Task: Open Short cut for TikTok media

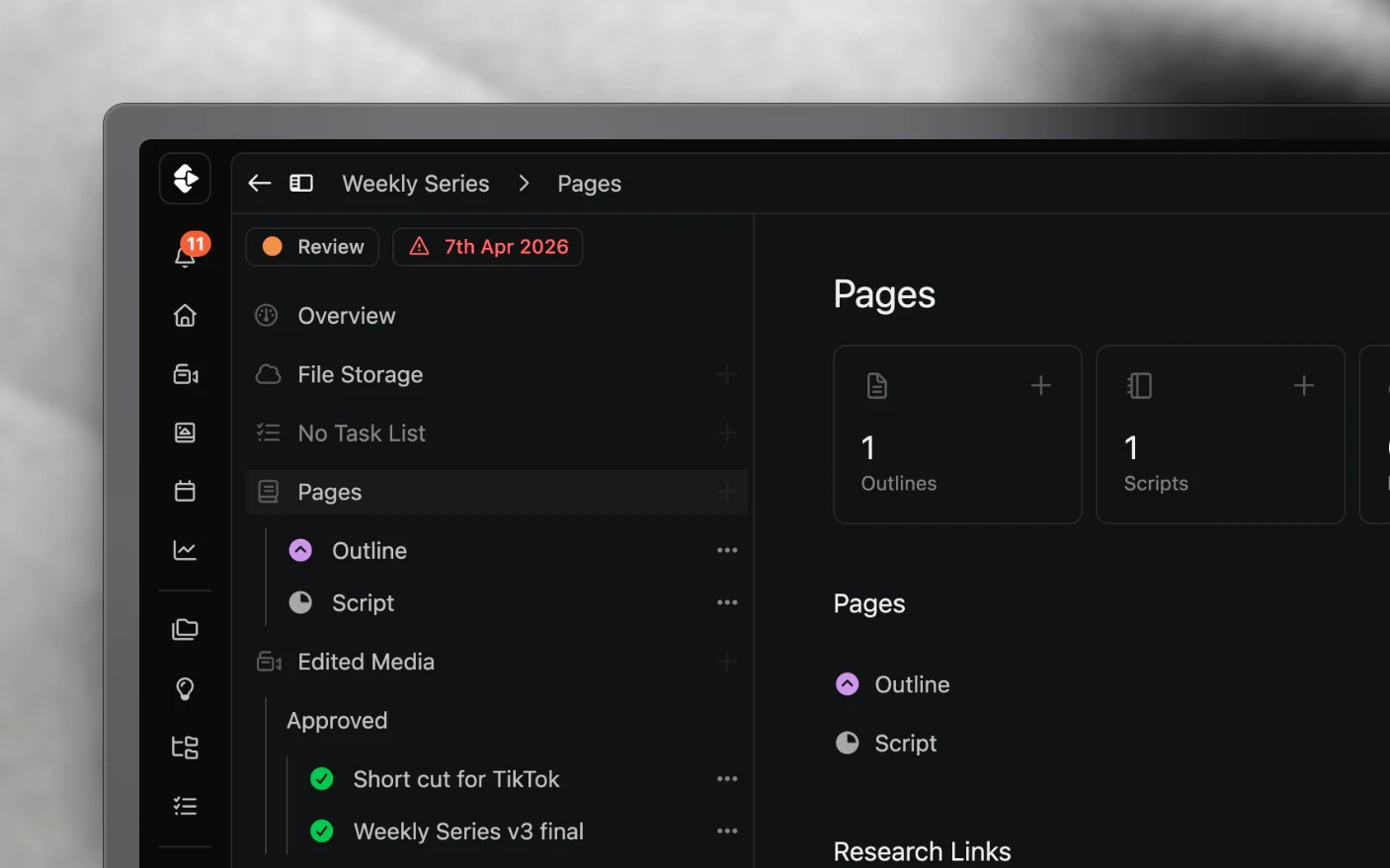Action: click(x=456, y=779)
